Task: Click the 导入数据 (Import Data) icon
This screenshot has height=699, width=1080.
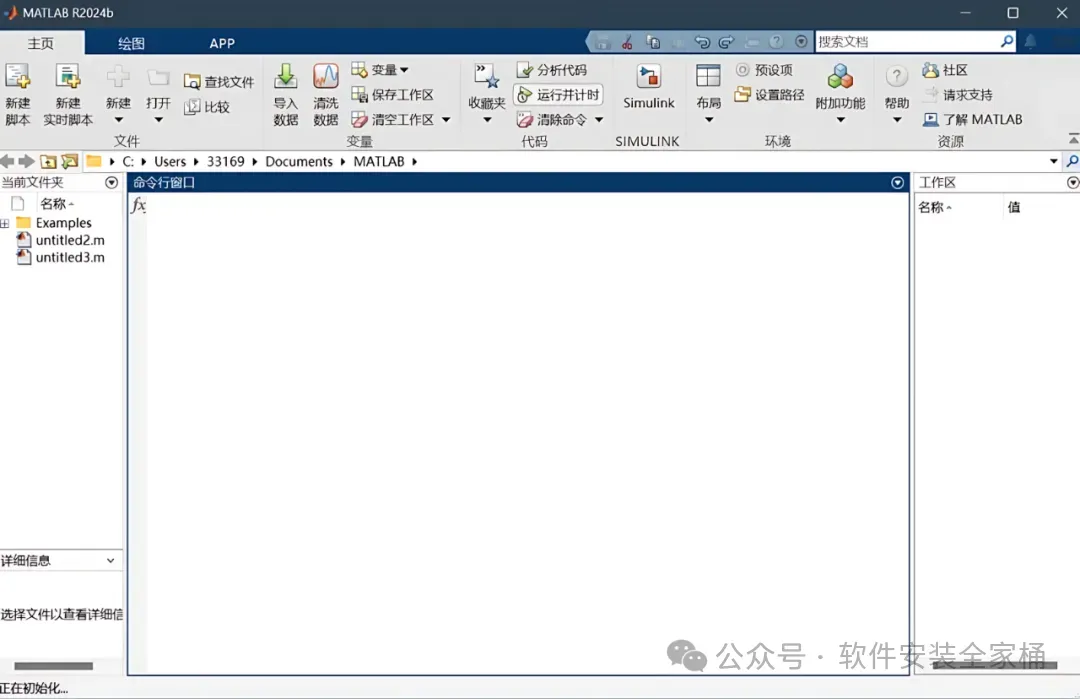Action: (x=285, y=77)
